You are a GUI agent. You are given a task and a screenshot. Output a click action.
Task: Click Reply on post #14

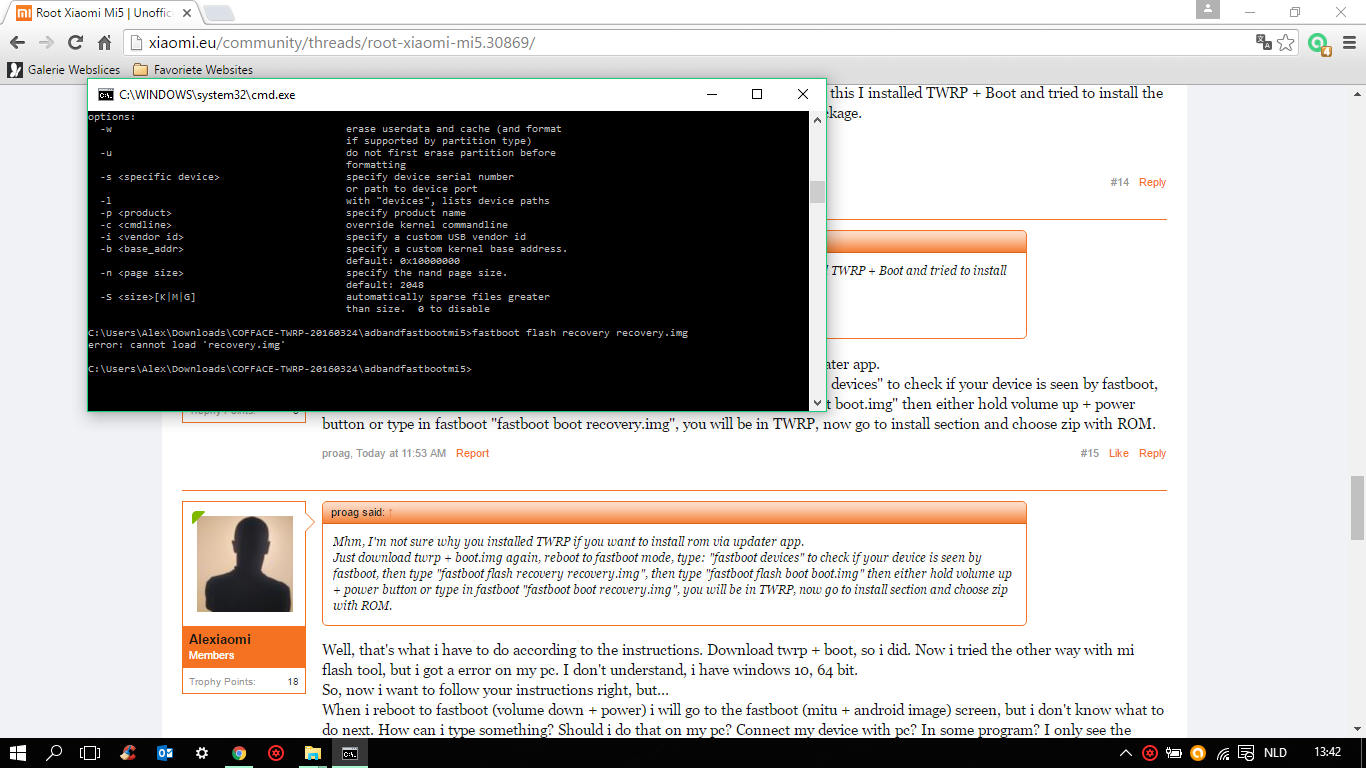coord(1152,182)
